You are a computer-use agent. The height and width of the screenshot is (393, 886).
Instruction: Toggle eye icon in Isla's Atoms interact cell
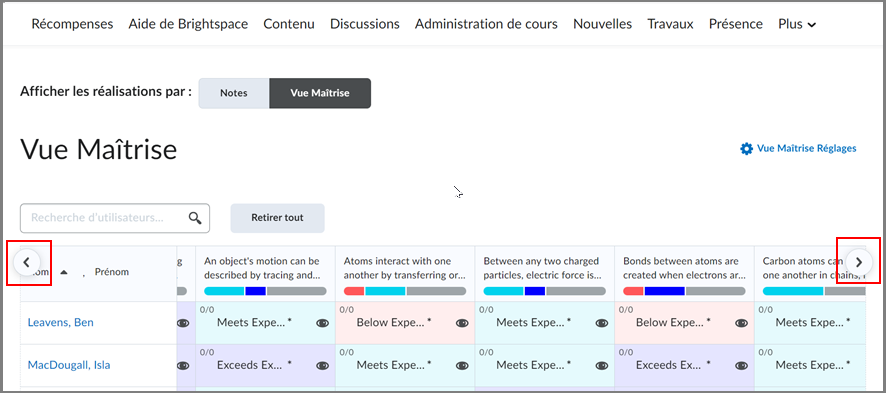462,365
